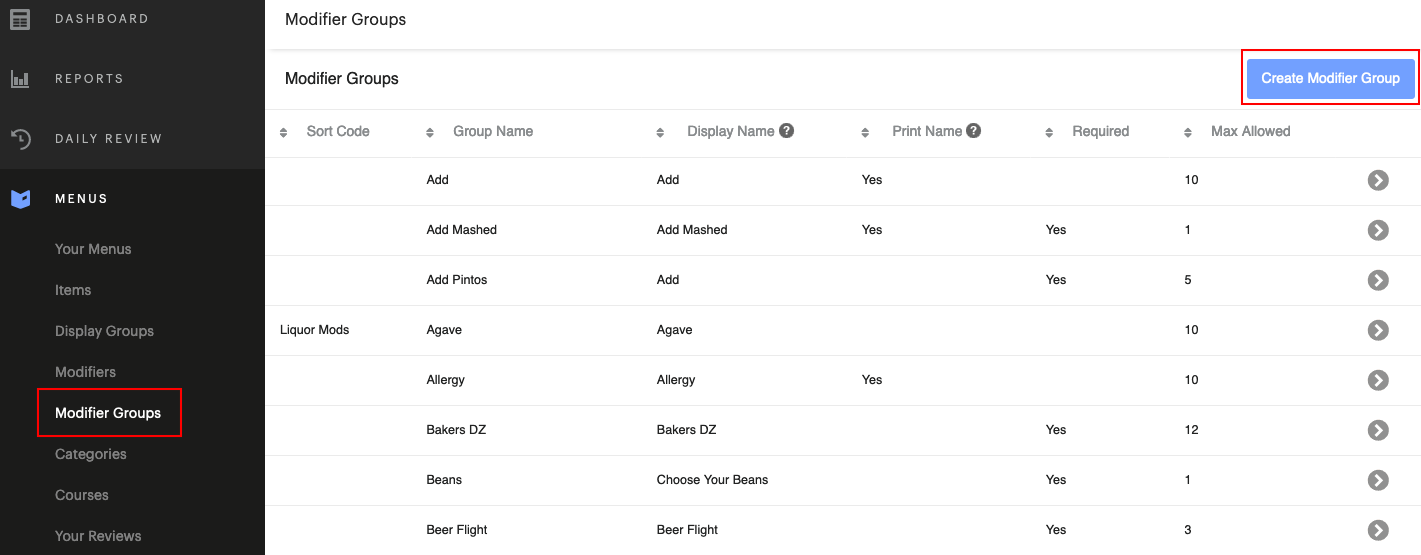The width and height of the screenshot is (1421, 555).
Task: Click the Daily Review clock icon
Action: 20,139
